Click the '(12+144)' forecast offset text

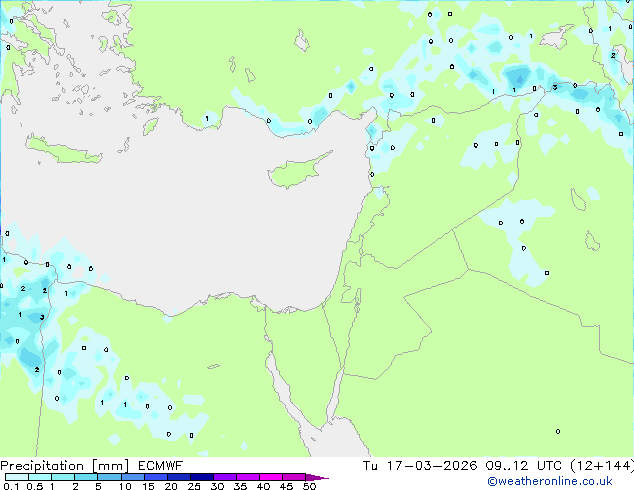pyautogui.click(x=602, y=466)
